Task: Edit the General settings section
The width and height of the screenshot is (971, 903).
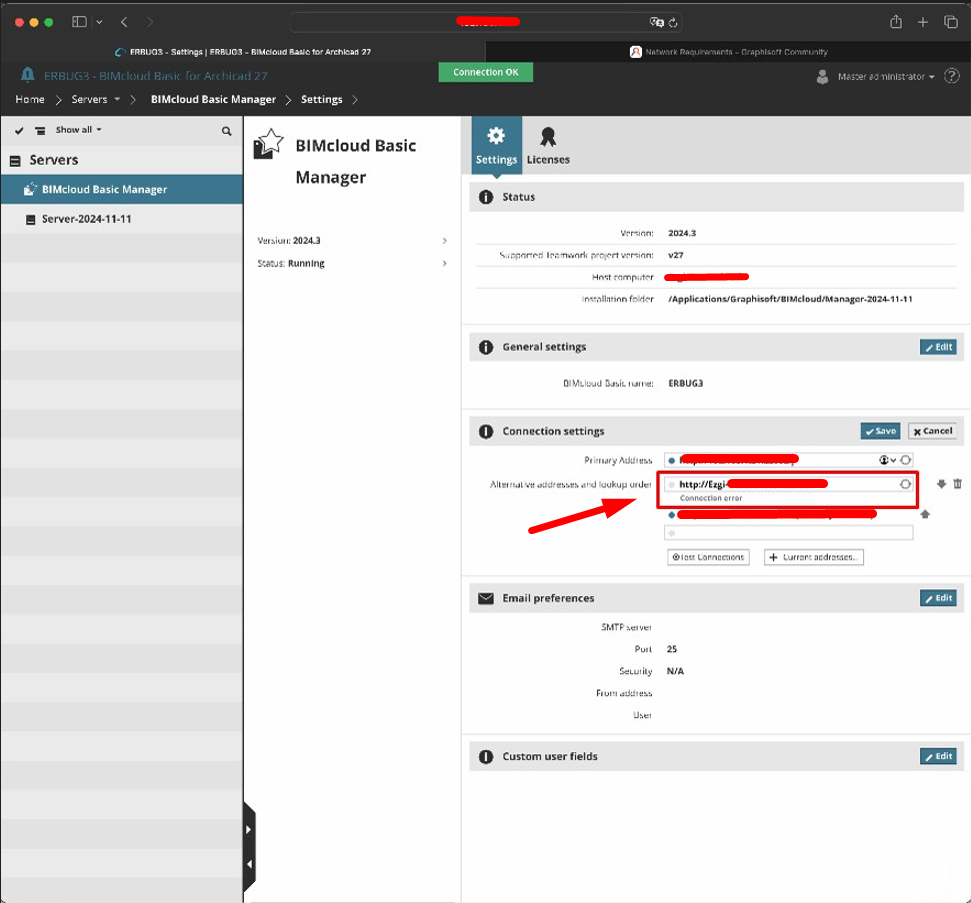Action: [938, 347]
